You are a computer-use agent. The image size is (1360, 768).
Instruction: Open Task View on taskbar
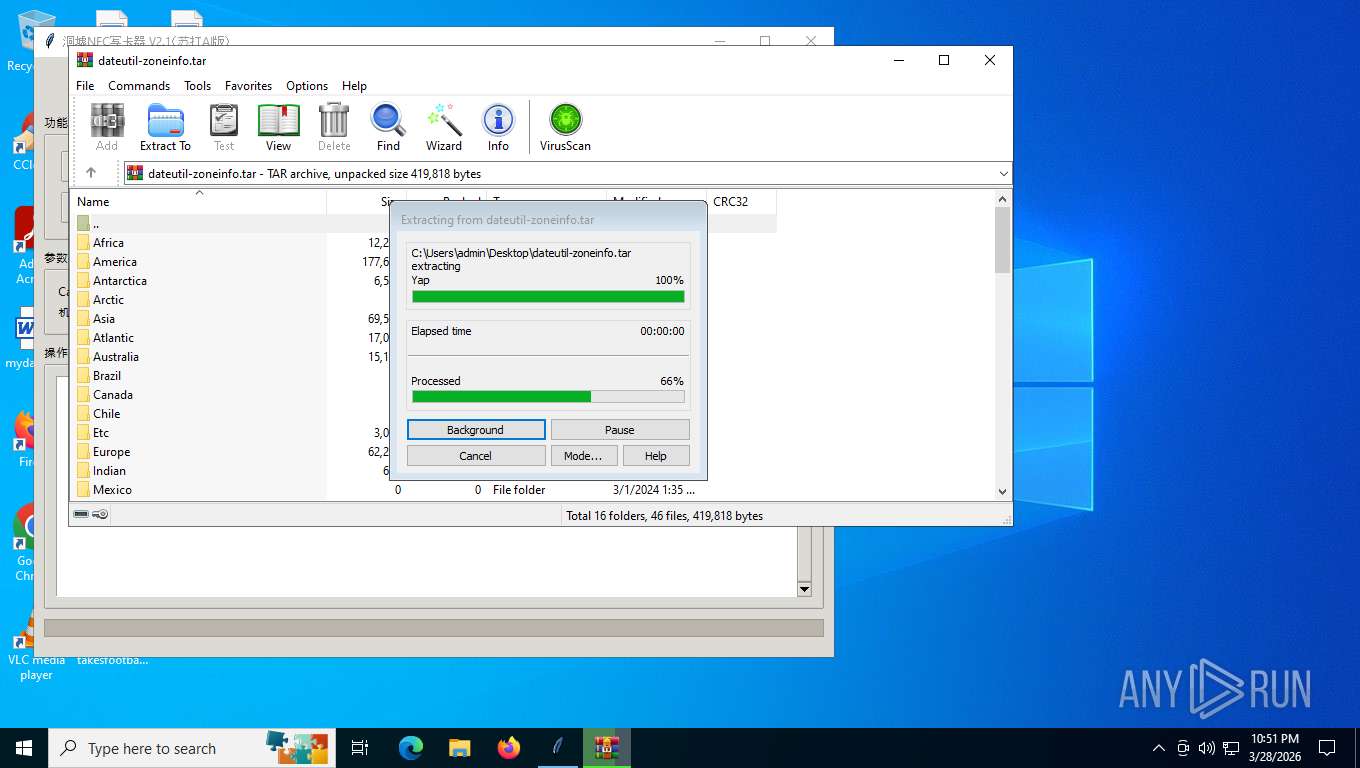360,748
